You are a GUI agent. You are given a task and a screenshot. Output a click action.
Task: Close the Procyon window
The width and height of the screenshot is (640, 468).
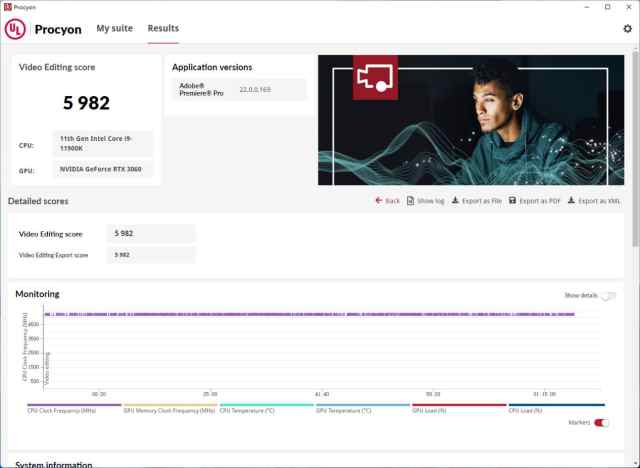[x=629, y=7]
